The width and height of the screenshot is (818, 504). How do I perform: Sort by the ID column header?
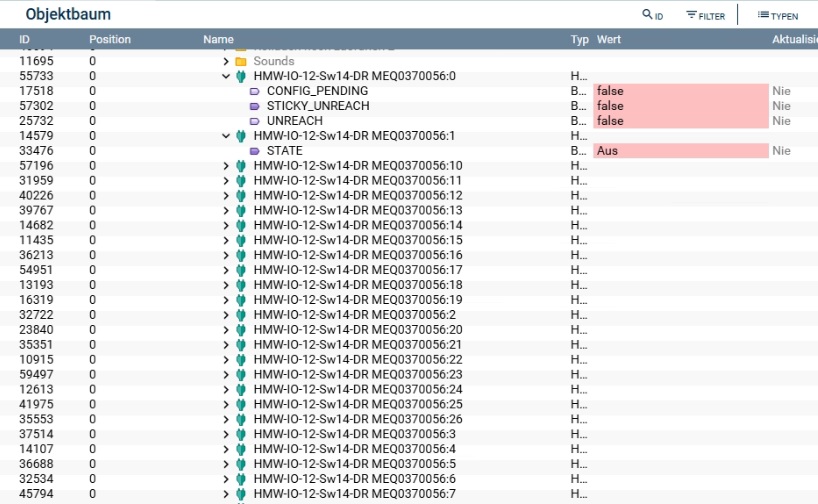[x=25, y=39]
